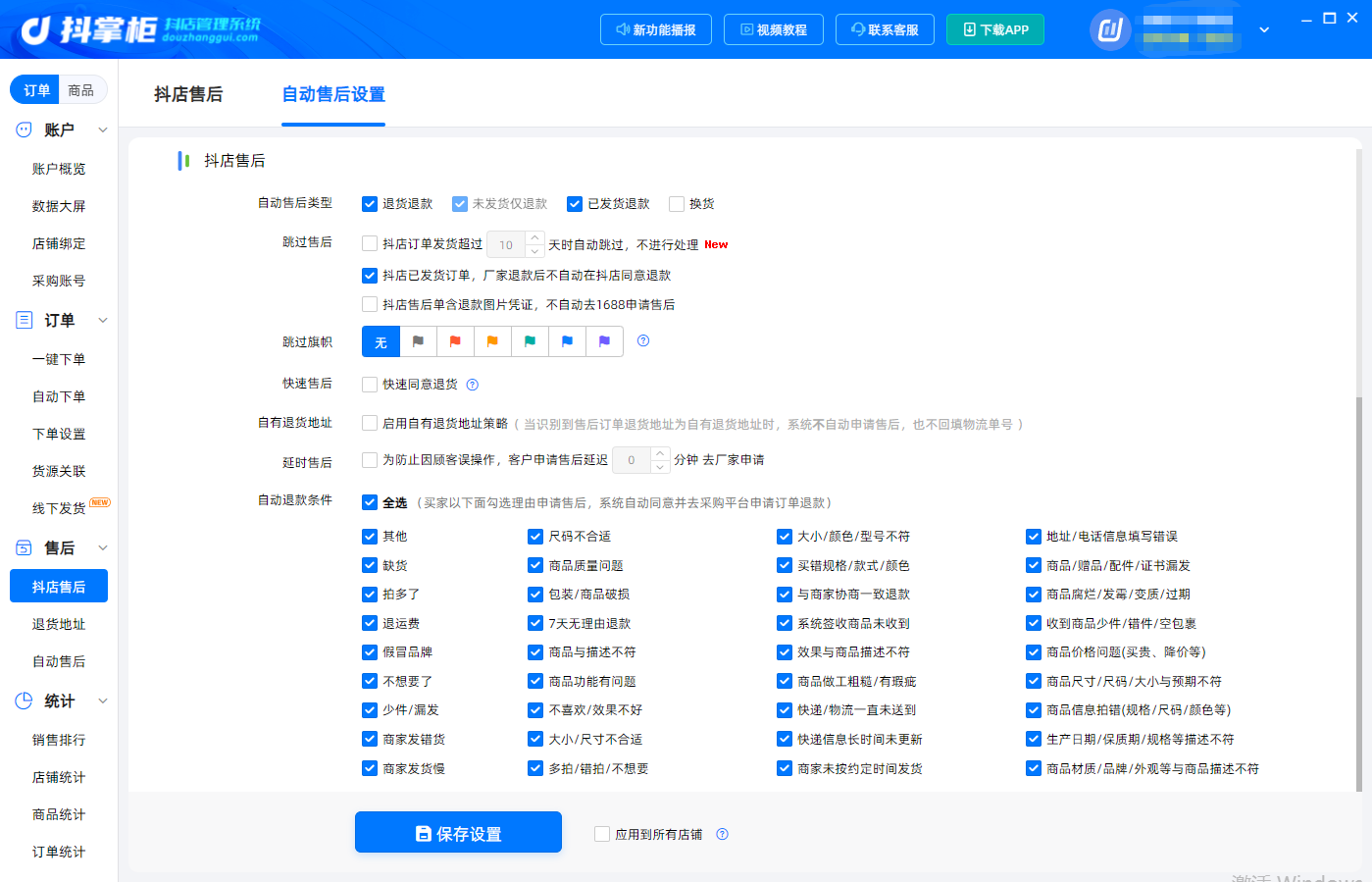Open the help icon beside 应用到所有店铺
1372x882 pixels.
coord(722,834)
